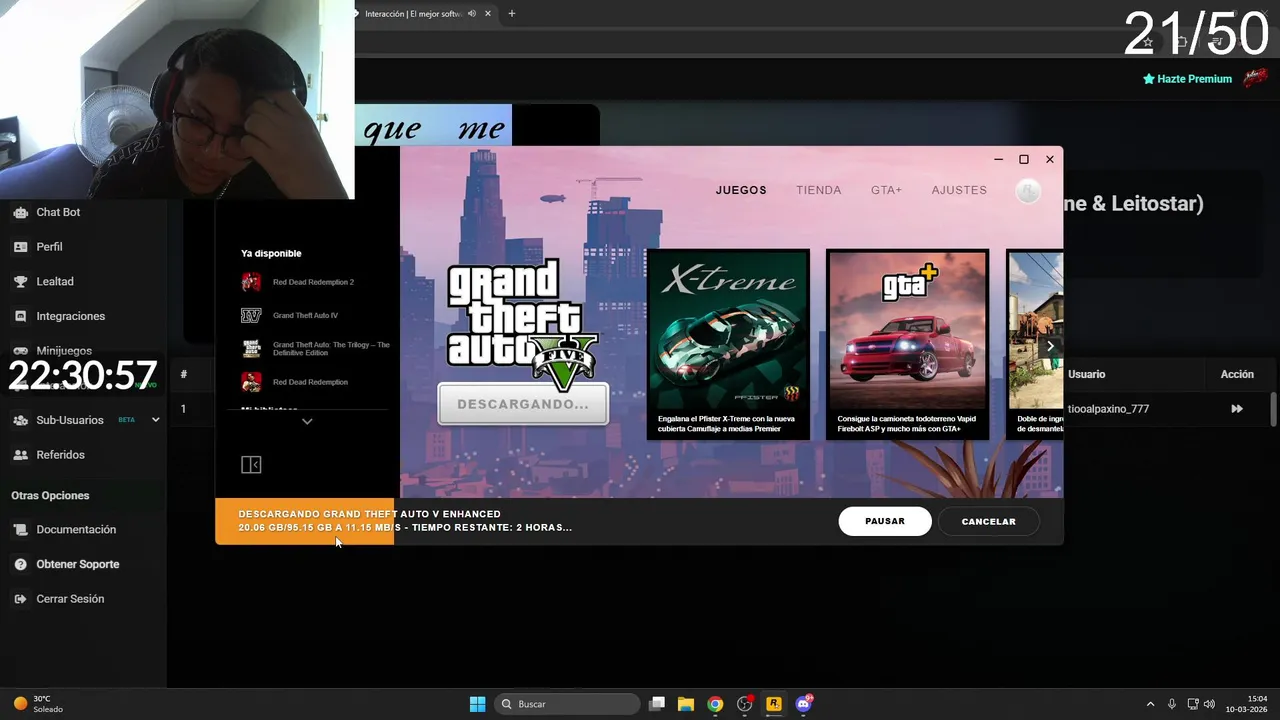Select the Interacción browser tab
Viewport: 1280px width, 720px height.
pos(412,14)
